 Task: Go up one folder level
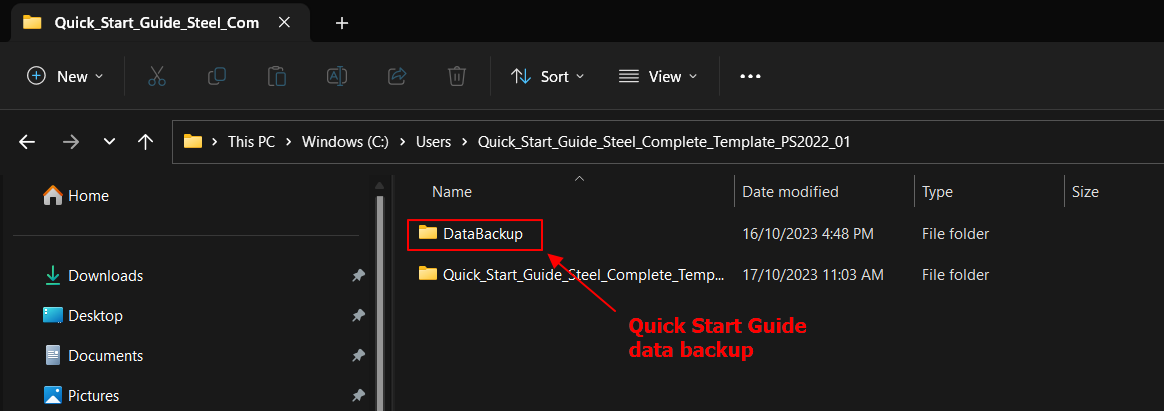(145, 142)
